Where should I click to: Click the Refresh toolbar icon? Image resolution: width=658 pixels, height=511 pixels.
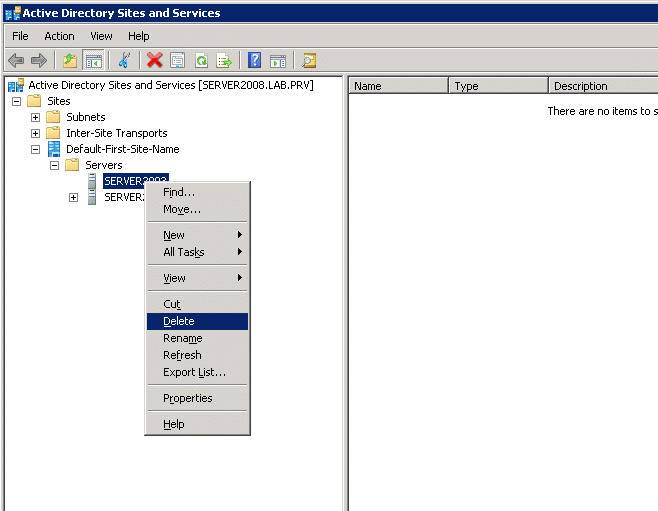pos(201,60)
